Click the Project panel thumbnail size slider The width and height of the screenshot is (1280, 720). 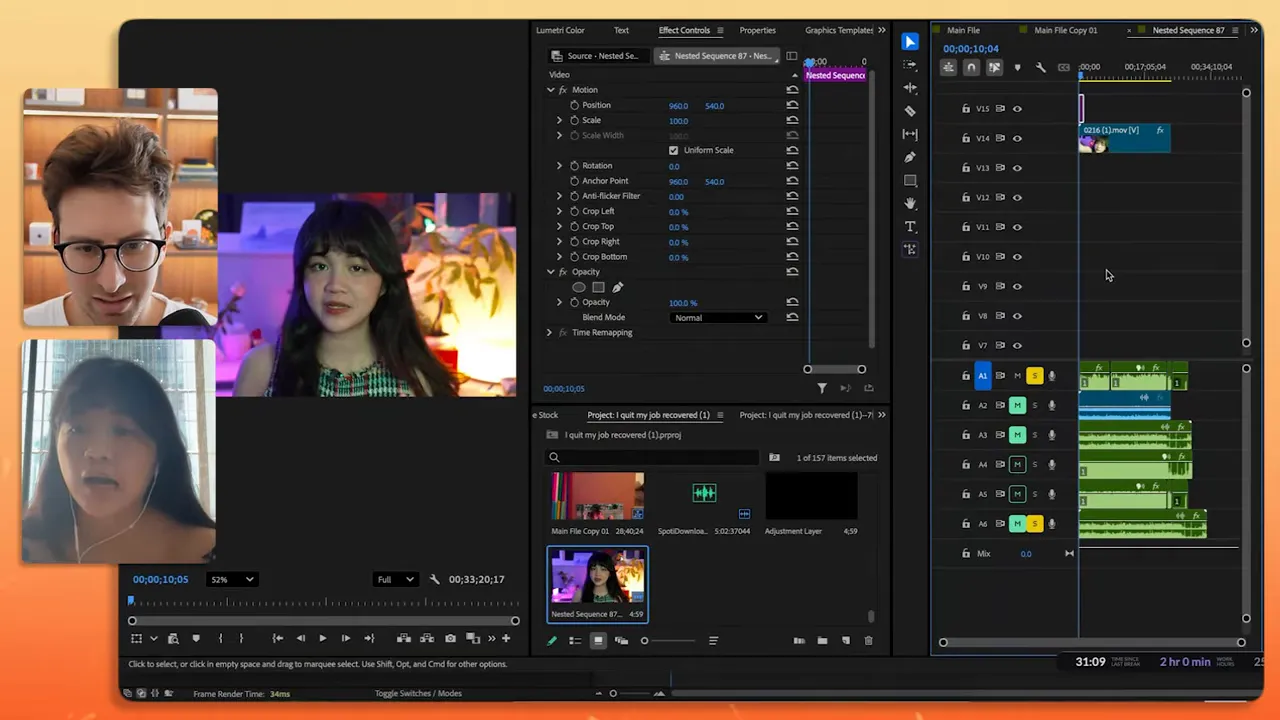point(670,640)
